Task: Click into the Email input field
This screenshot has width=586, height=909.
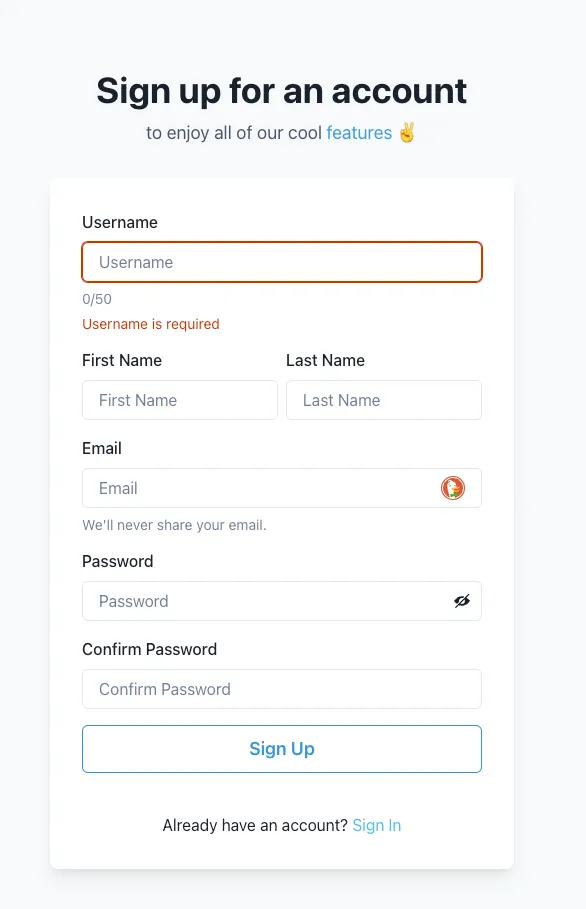Action: tap(282, 488)
